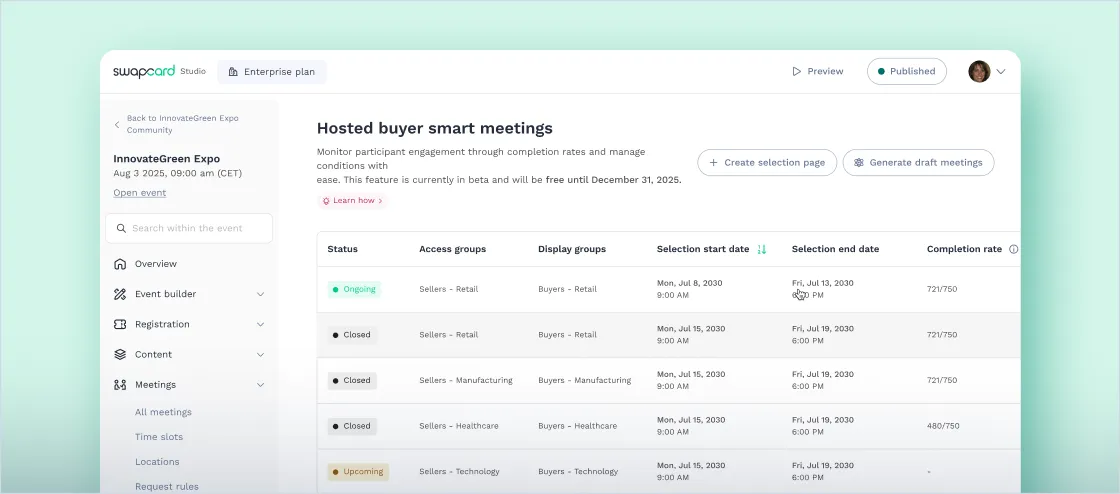
Task: Go to All meetings
Action: coord(164,412)
